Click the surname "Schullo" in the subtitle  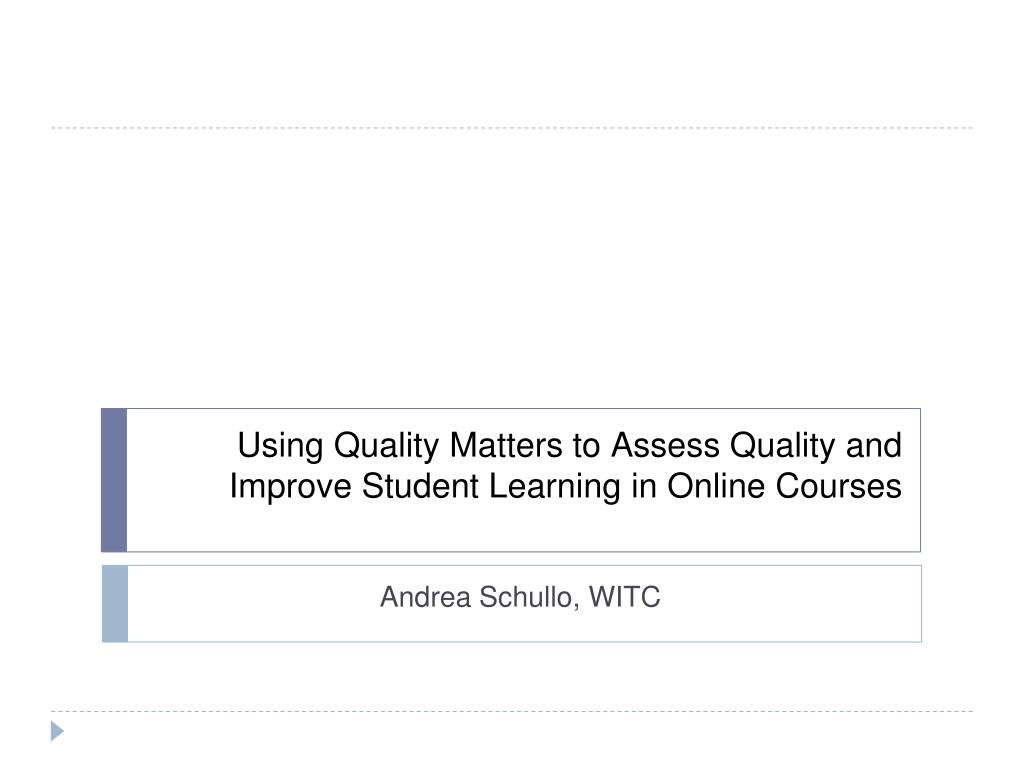tap(529, 598)
